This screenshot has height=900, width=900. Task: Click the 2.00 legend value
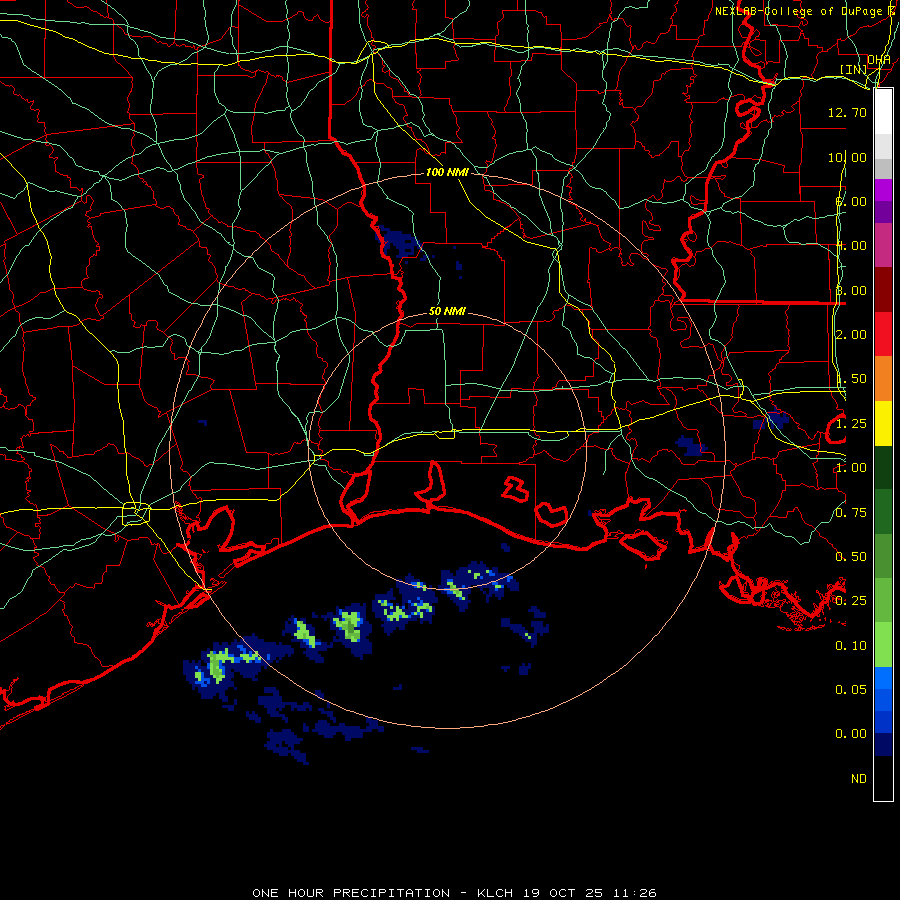[x=851, y=335]
